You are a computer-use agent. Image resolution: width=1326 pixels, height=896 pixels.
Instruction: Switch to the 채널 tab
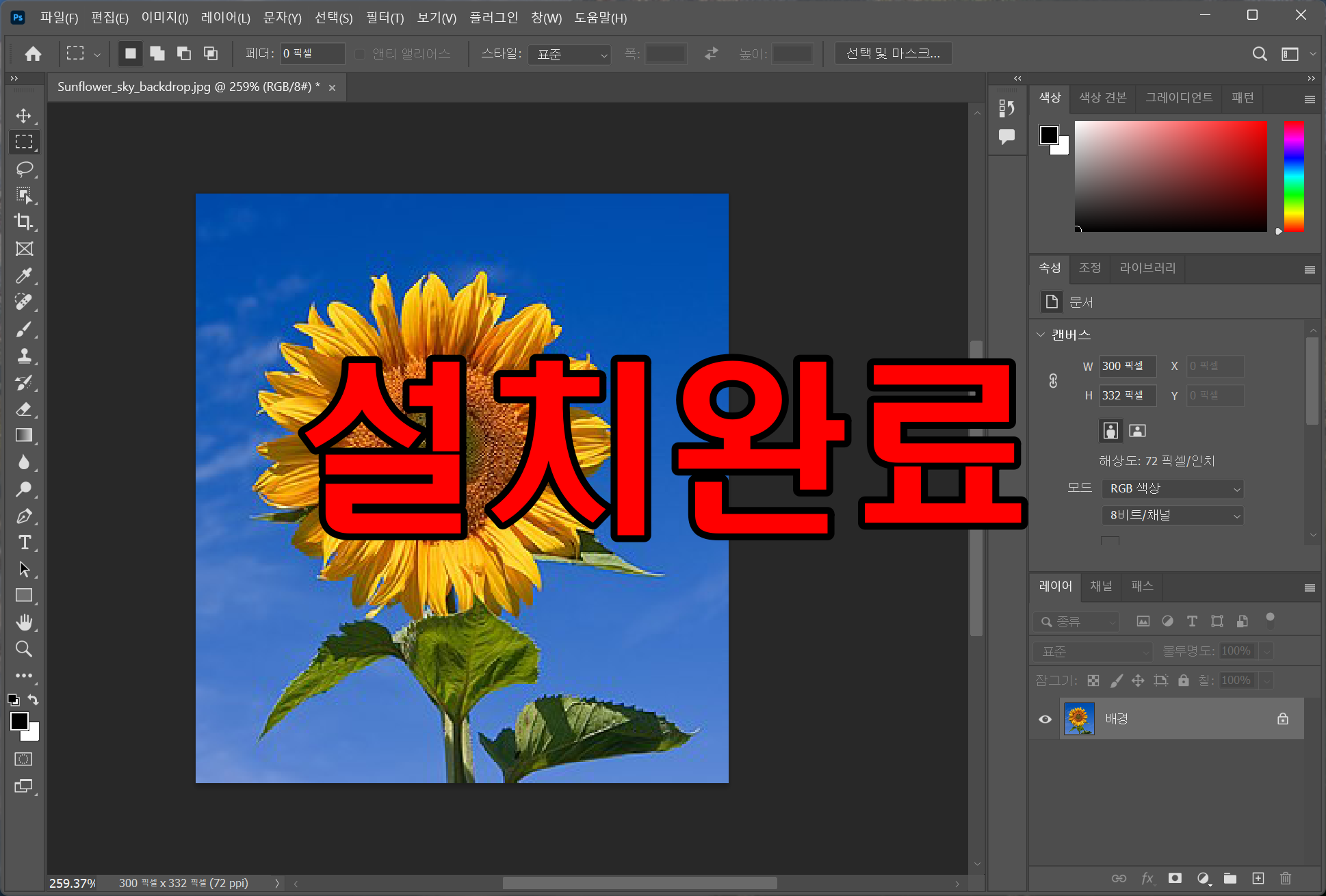(1101, 586)
